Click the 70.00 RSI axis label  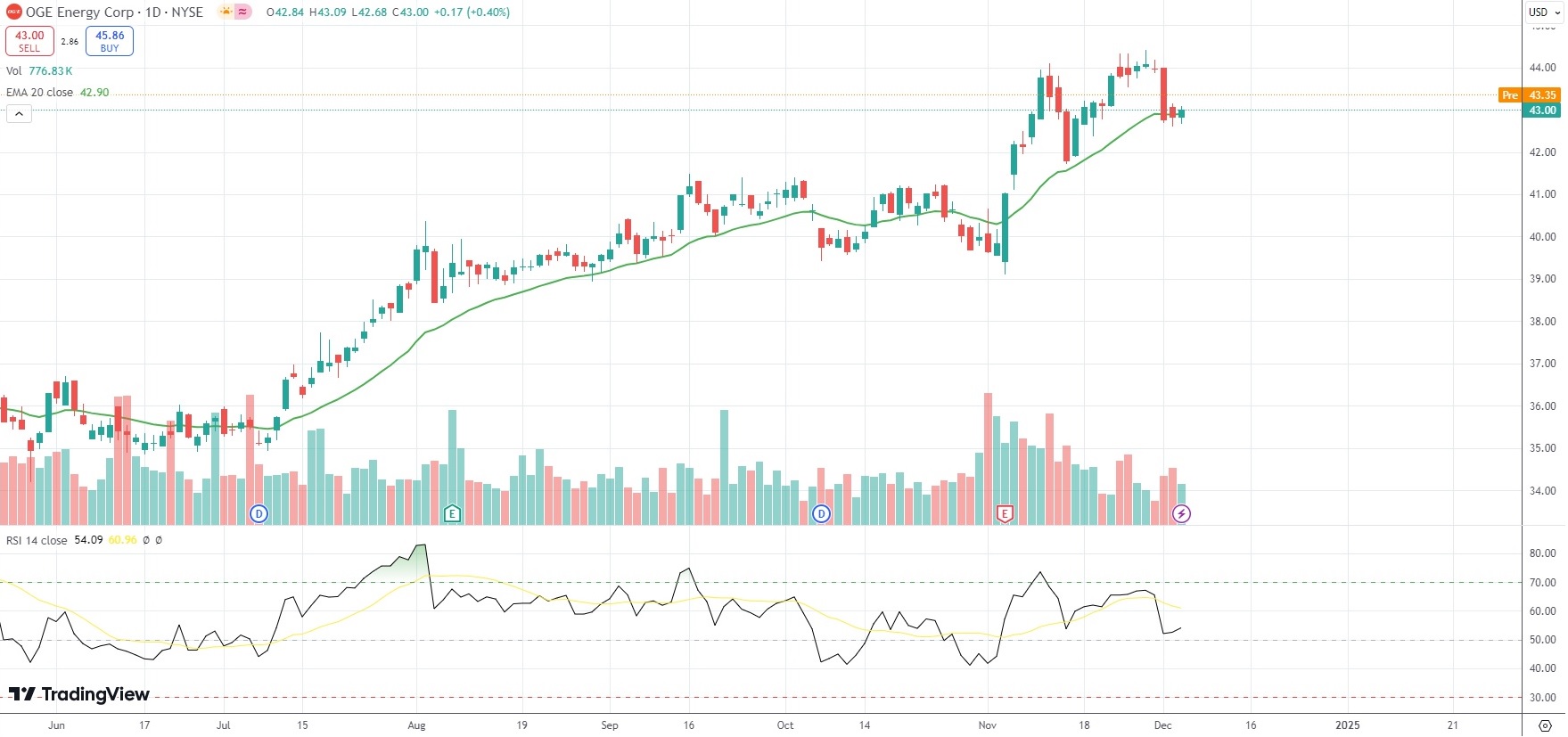(1543, 583)
